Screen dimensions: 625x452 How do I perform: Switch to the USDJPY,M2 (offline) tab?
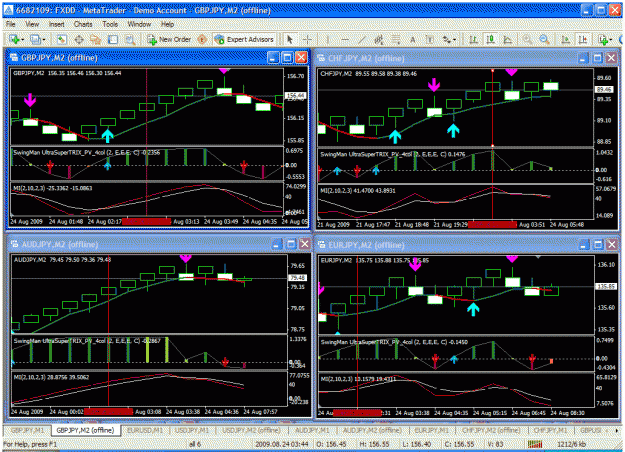pos(251,430)
